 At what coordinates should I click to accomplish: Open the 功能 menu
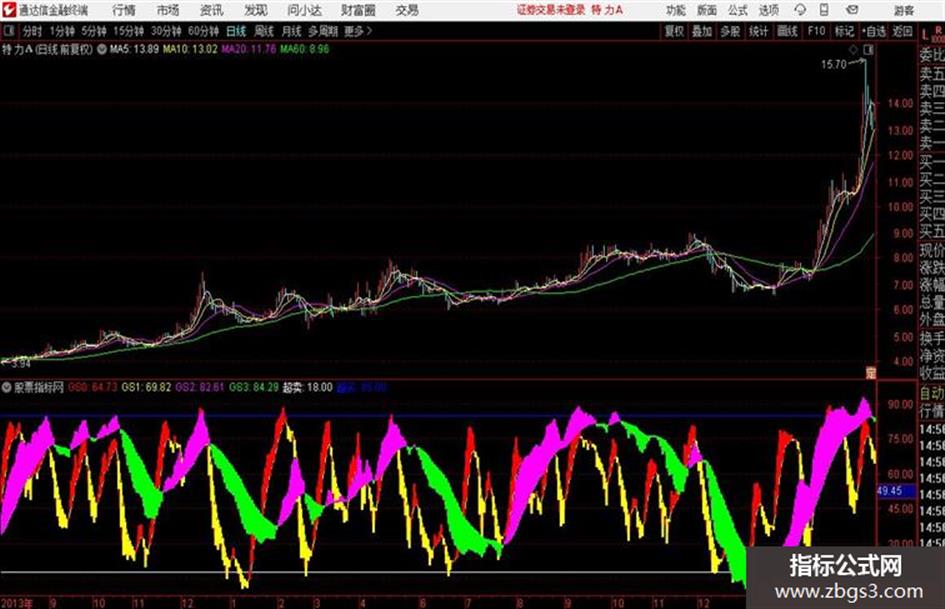[x=676, y=10]
